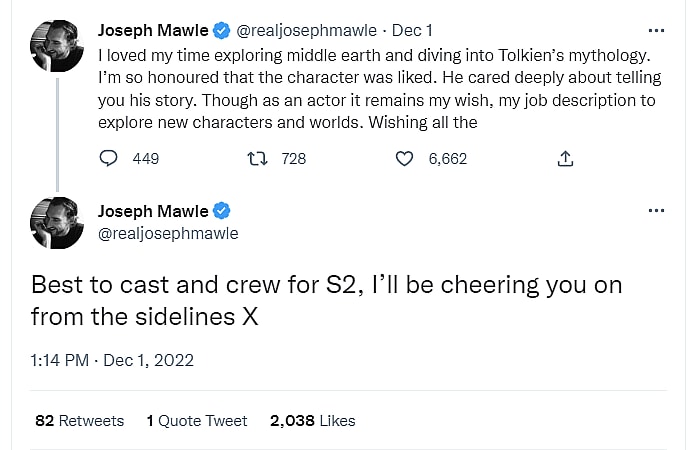
Task: Open Joseph Mawle's avatar on first tweet
Action: tap(57, 45)
